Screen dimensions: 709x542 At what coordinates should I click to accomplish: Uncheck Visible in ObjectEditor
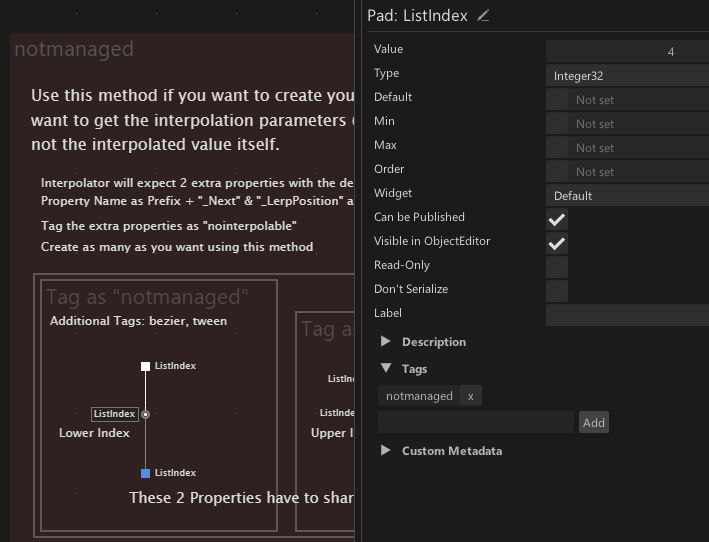(557, 243)
